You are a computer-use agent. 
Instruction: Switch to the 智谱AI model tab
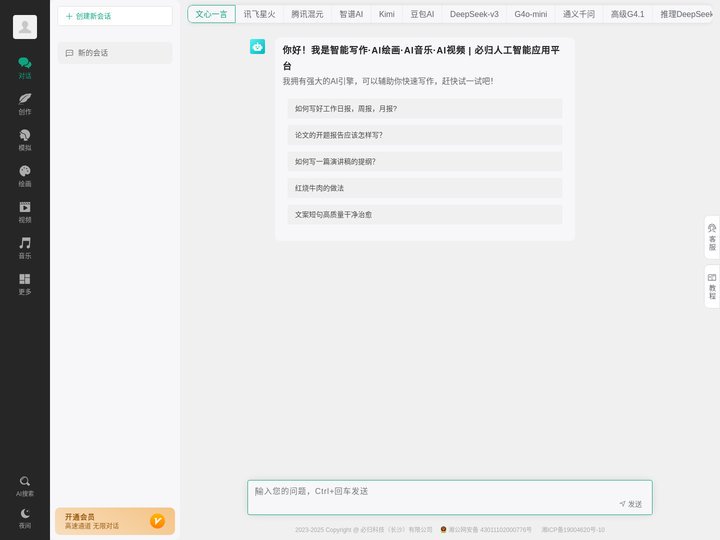click(x=351, y=14)
